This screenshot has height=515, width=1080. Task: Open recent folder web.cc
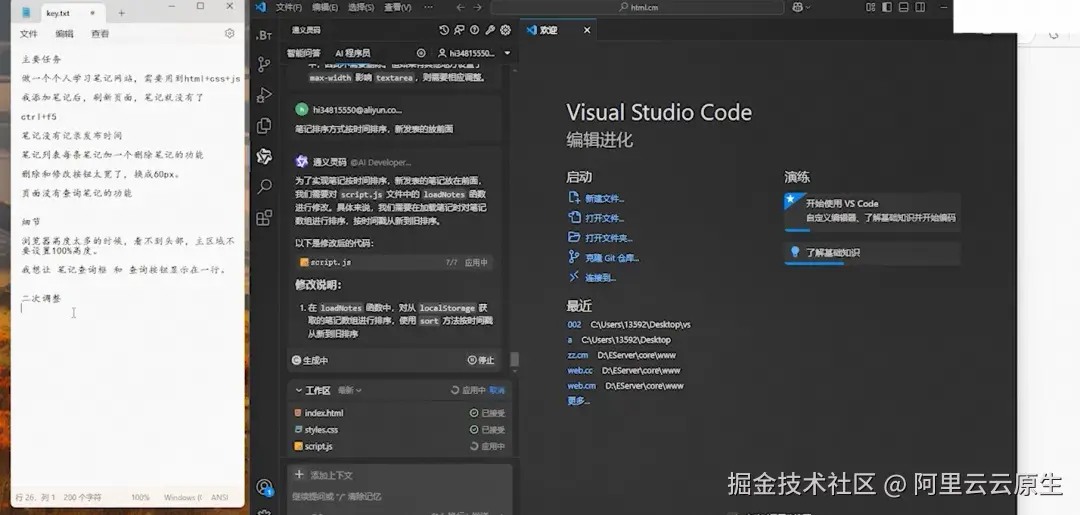[580, 370]
